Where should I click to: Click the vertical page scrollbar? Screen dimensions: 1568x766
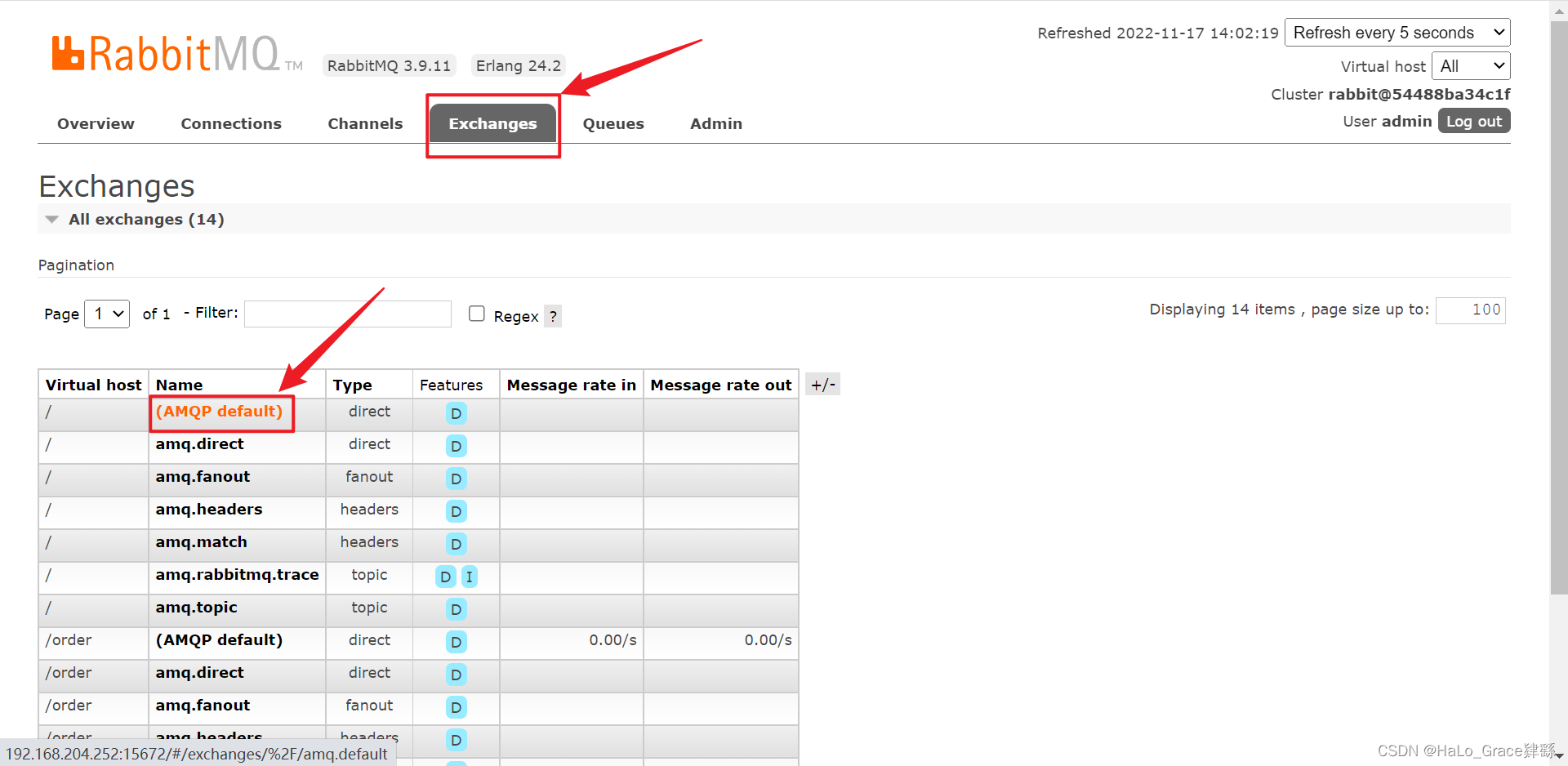[1558, 306]
